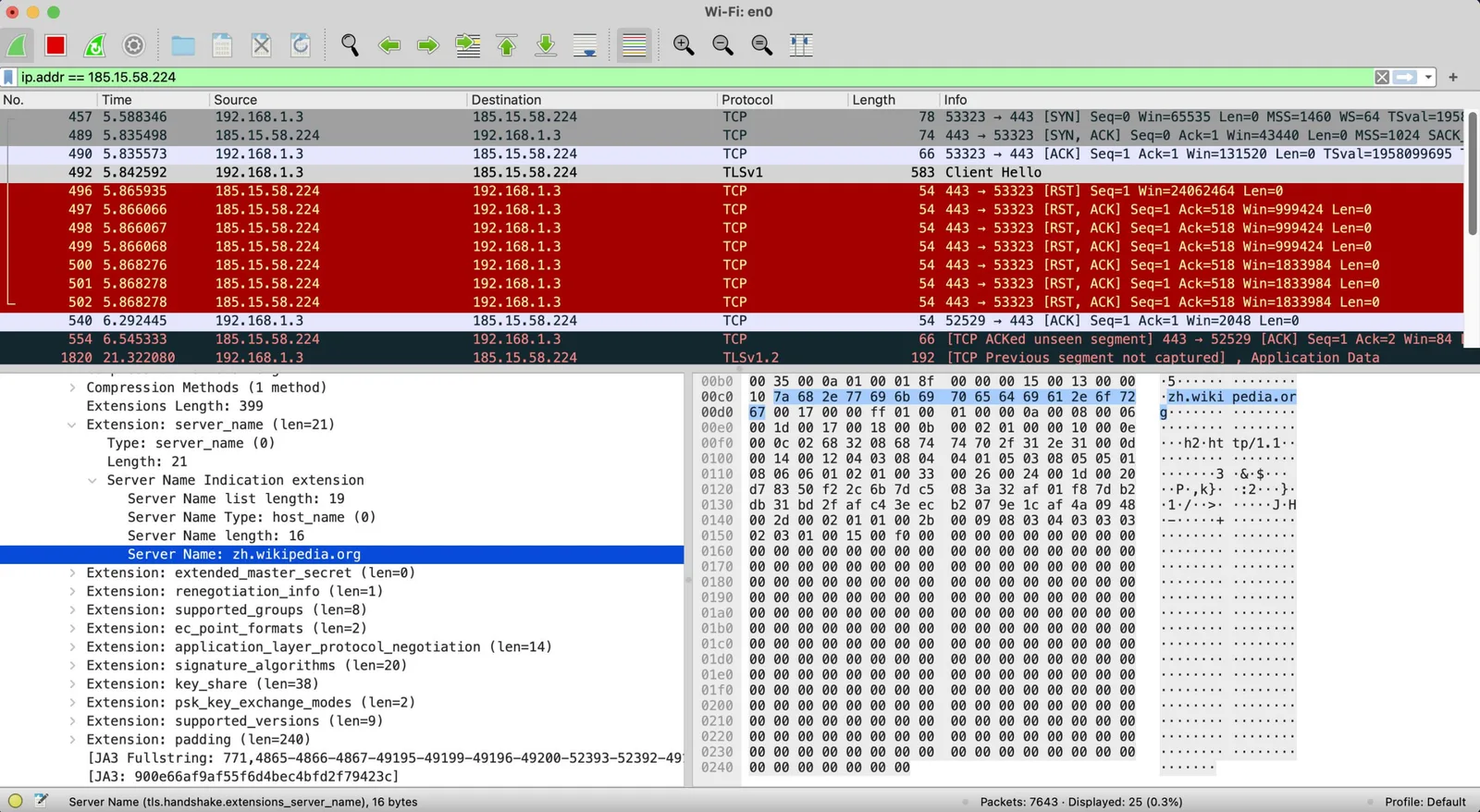The width and height of the screenshot is (1480, 812).
Task: Toggle packet list colorization
Action: [635, 44]
